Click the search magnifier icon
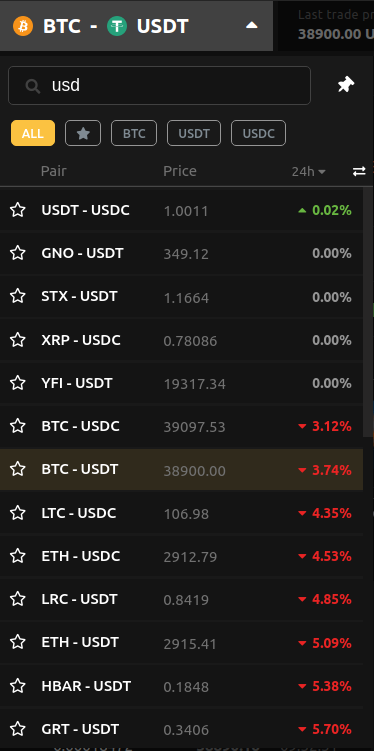 [33, 86]
